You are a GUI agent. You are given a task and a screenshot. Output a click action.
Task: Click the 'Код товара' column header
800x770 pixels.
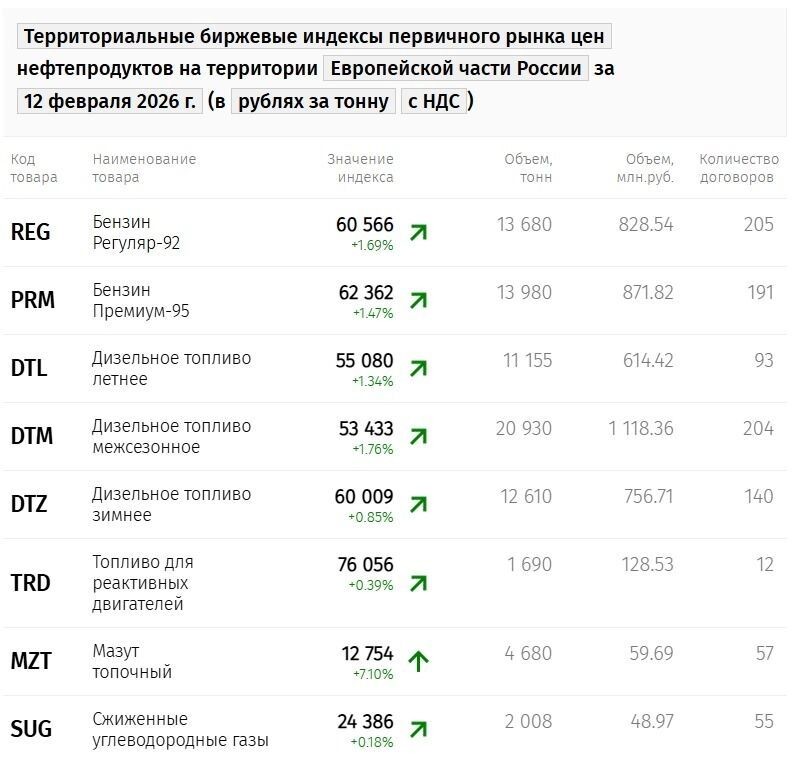(x=34, y=168)
